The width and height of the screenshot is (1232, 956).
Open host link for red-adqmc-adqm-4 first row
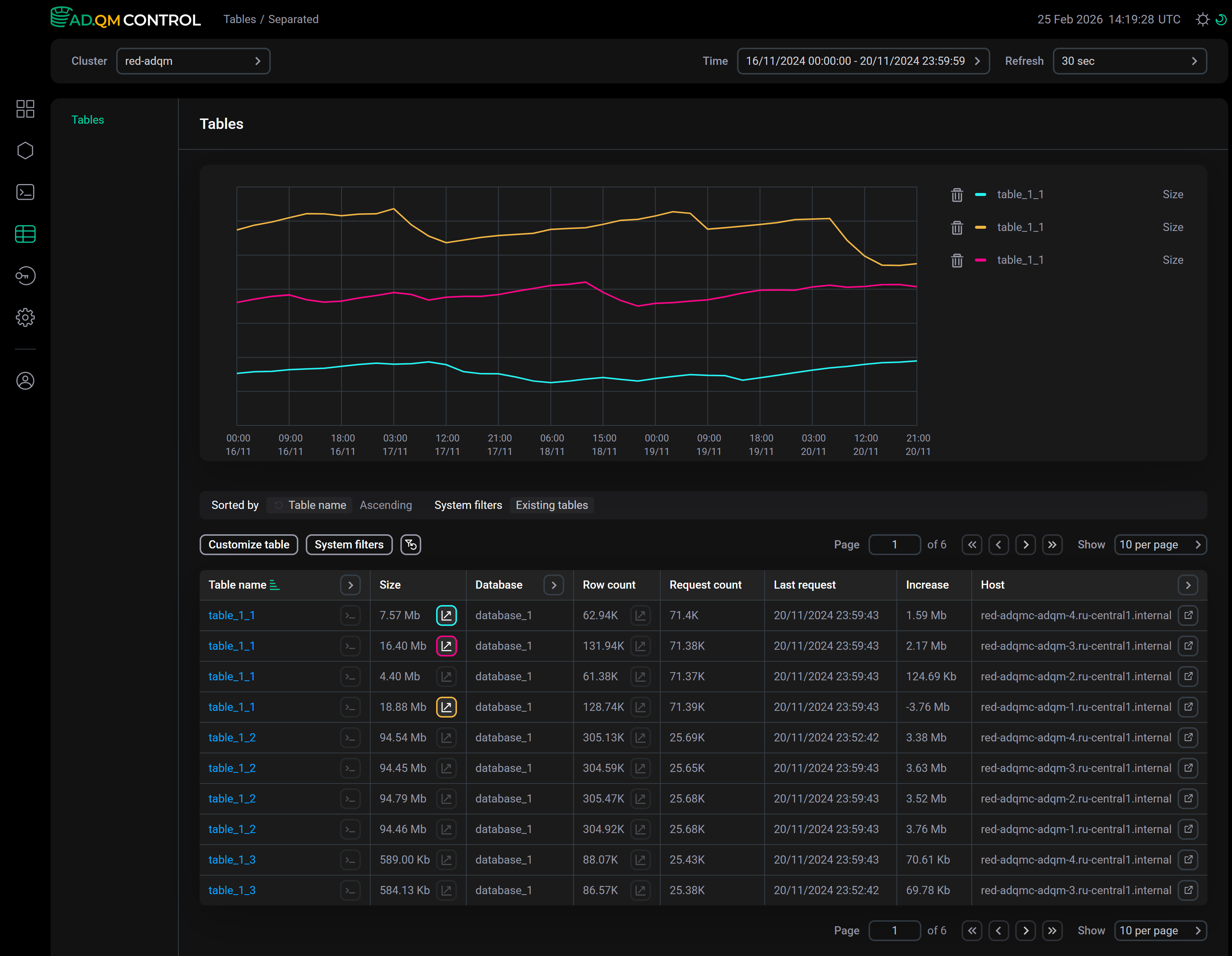[x=1188, y=615]
